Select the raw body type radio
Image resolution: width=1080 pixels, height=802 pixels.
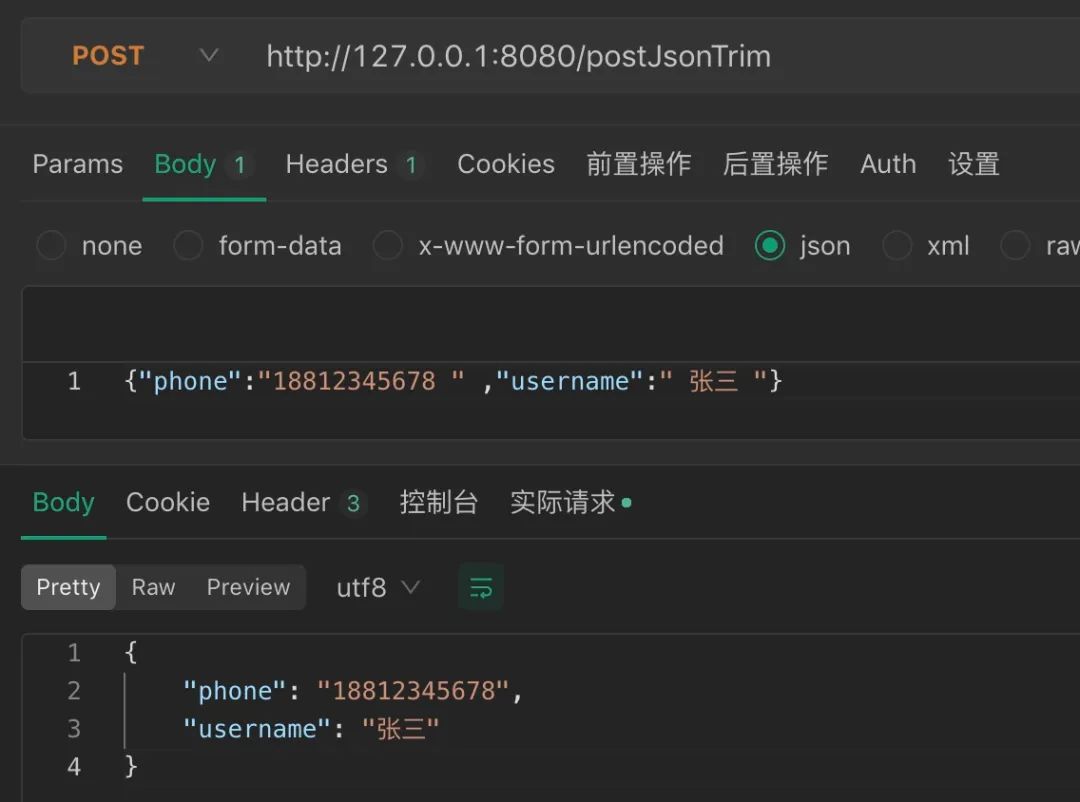pos(1015,245)
